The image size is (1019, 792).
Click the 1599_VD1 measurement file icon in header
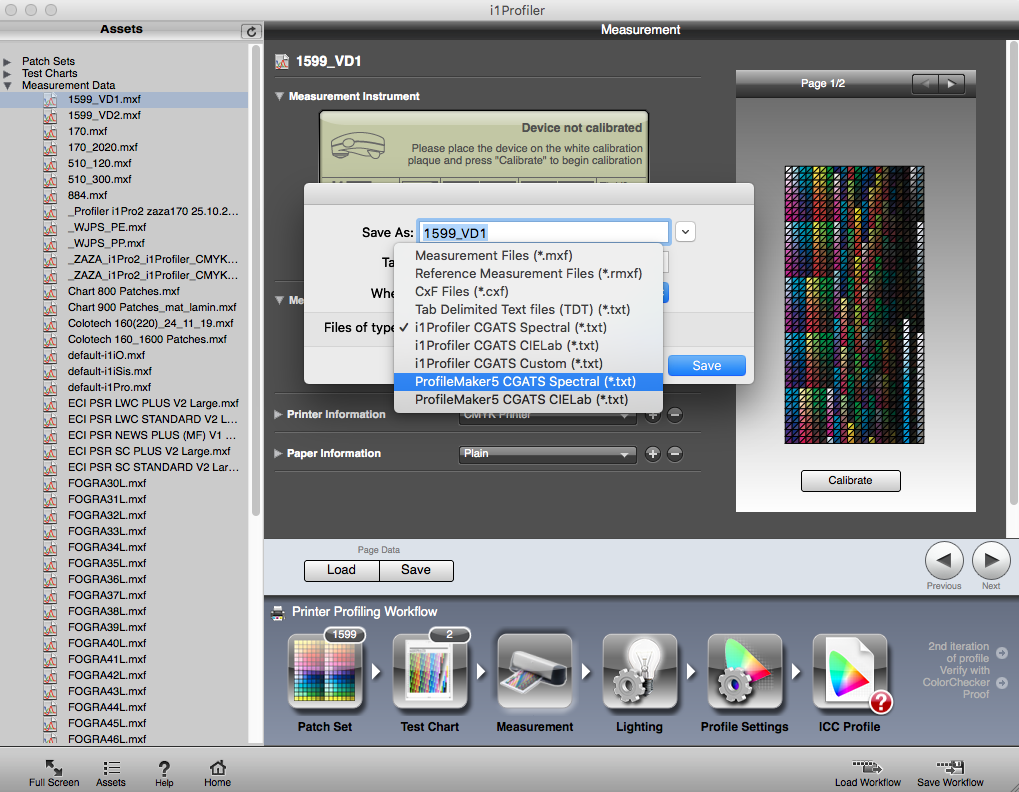(x=282, y=62)
